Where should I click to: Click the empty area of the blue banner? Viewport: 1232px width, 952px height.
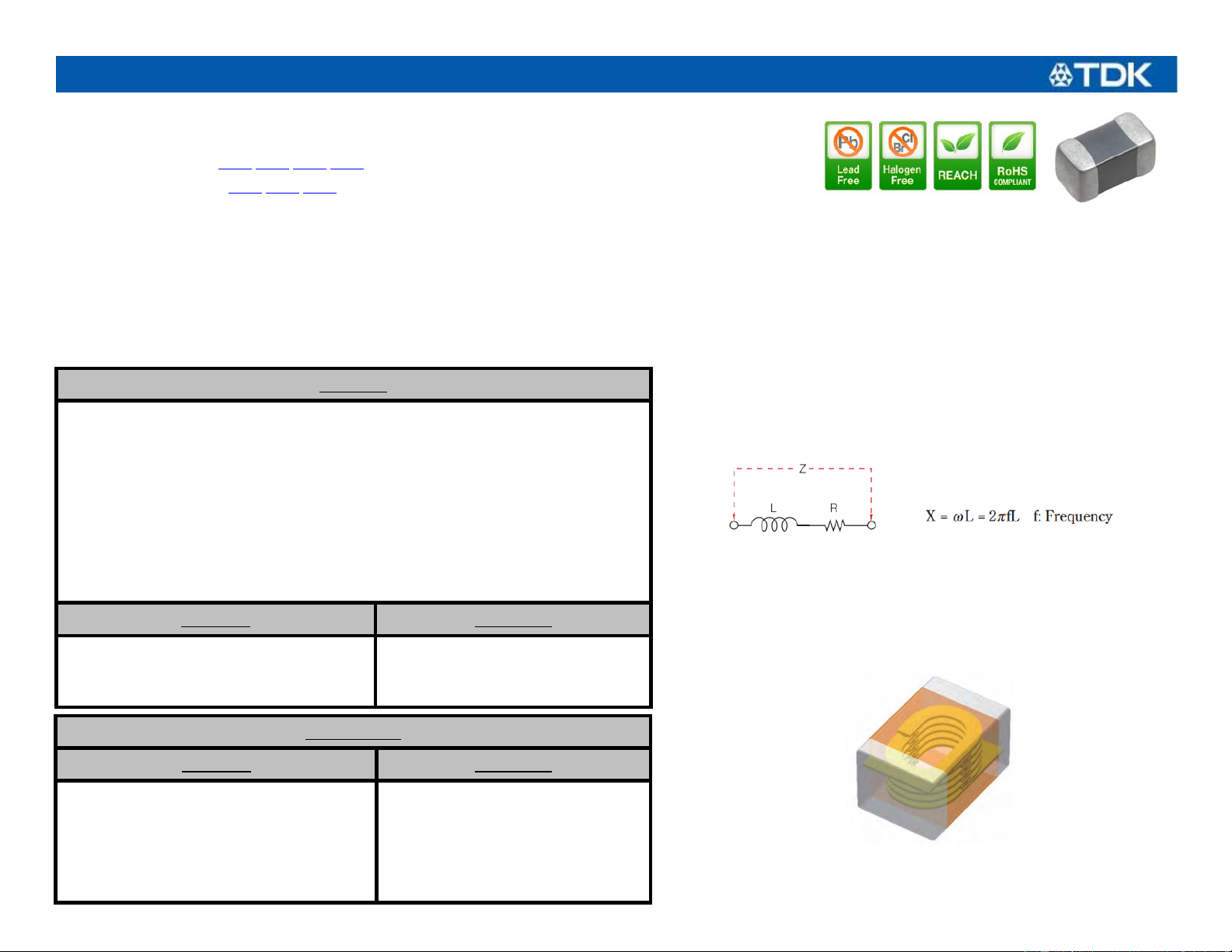pyautogui.click(x=544, y=75)
